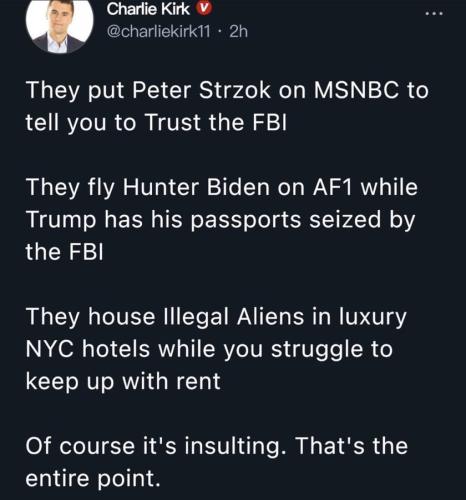Click the red verified badge beside the name

(203, 9)
